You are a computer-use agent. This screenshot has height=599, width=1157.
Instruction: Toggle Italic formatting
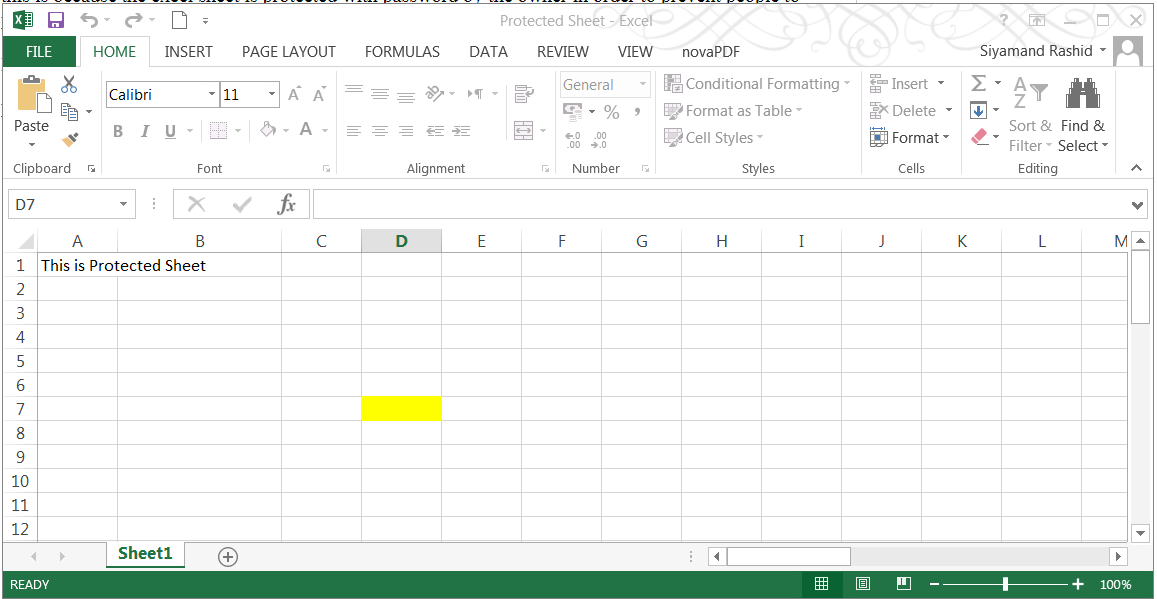pyautogui.click(x=145, y=131)
